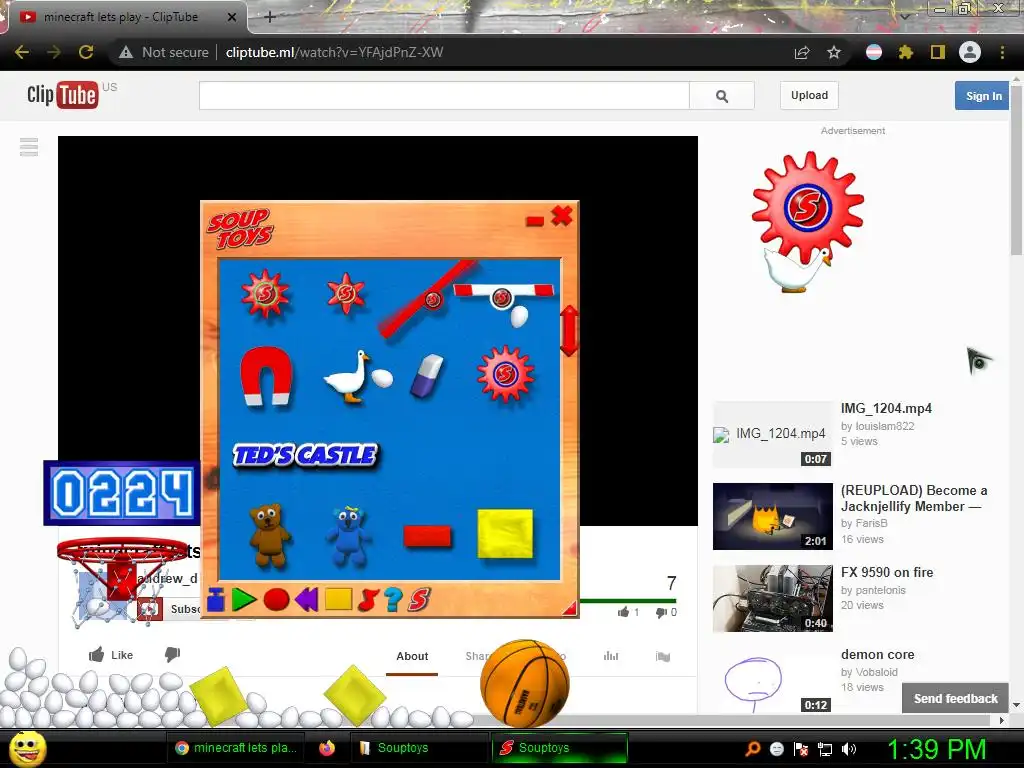Click the Sign In button
This screenshot has height=768, width=1024.
click(983, 96)
